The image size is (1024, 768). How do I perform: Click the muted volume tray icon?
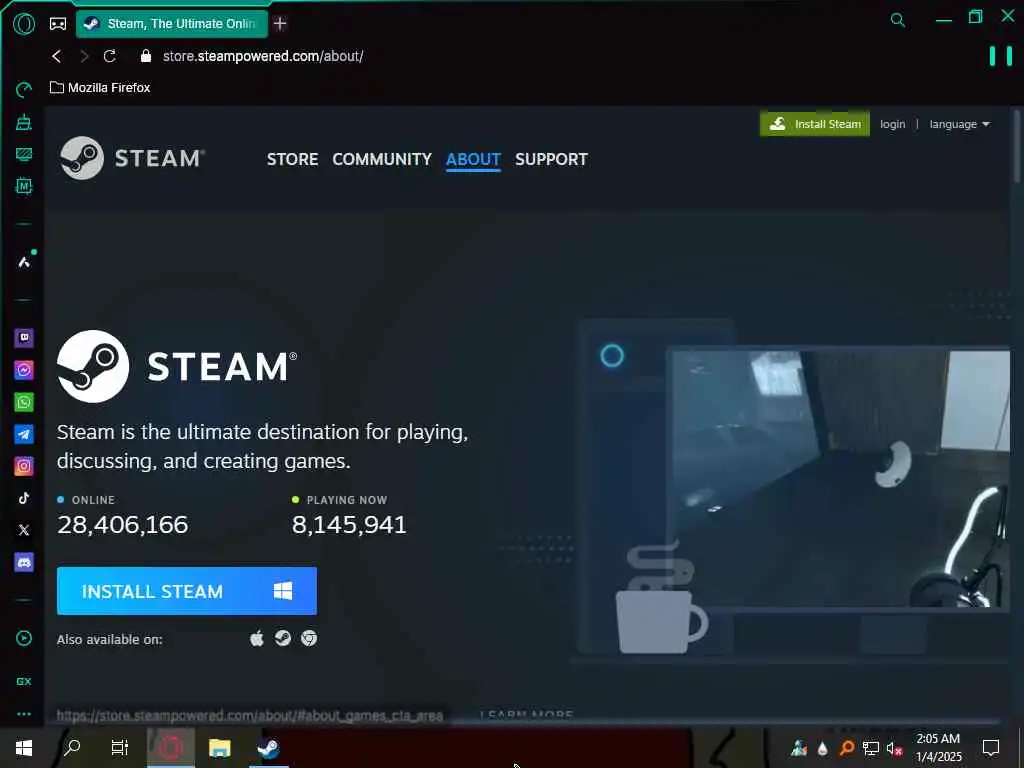894,748
